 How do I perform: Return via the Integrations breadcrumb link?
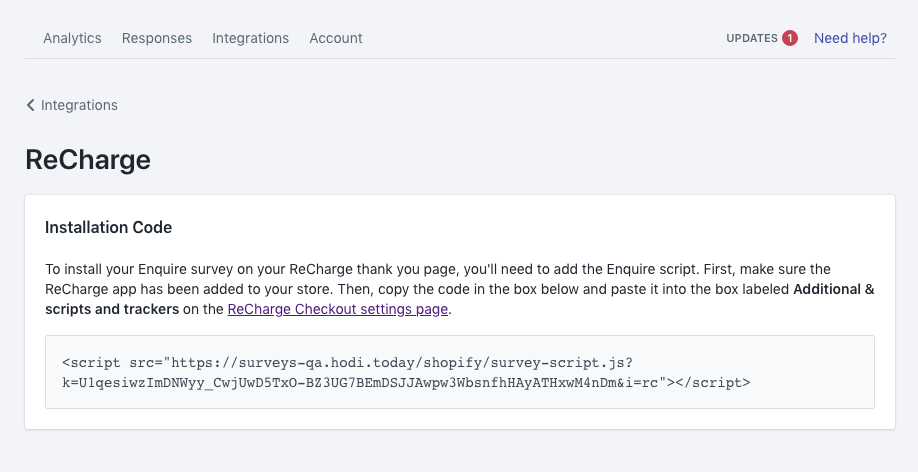tap(79, 105)
